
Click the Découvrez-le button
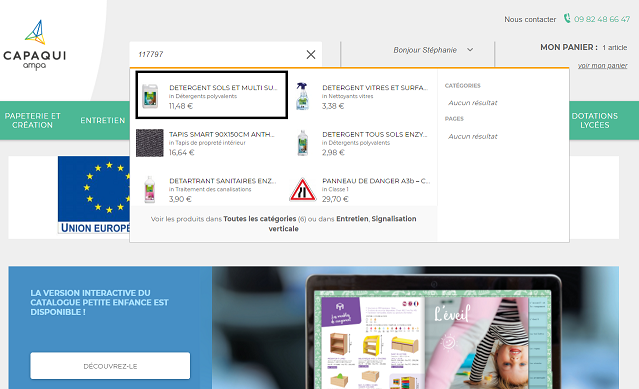point(110,366)
